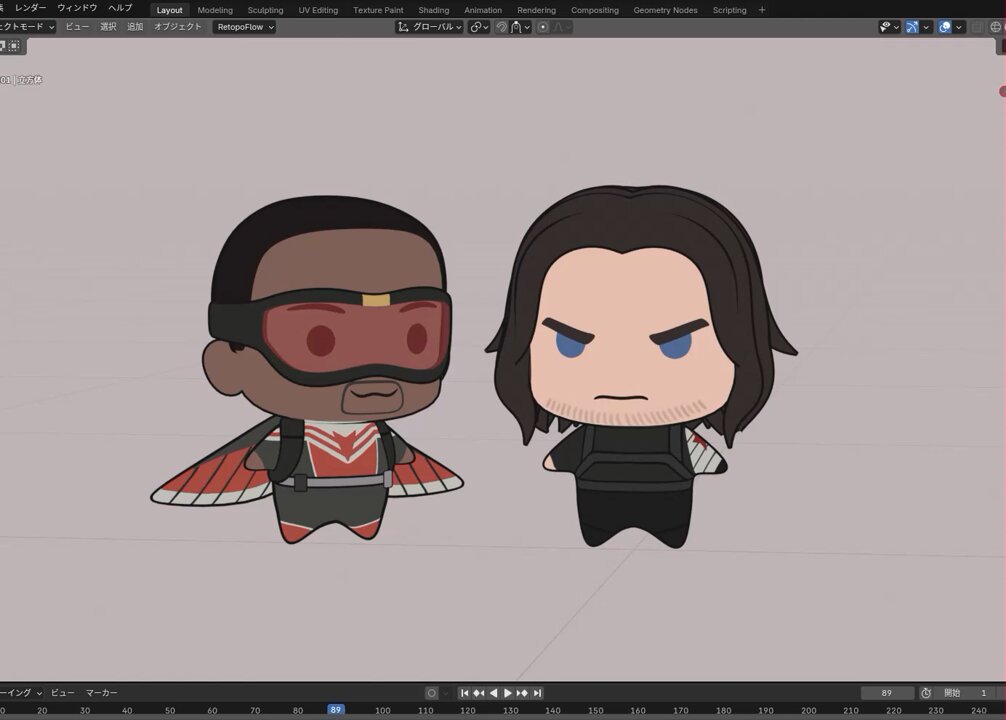1006x720 pixels.
Task: Open the グローバル transform orientation dropdown
Action: [429, 27]
